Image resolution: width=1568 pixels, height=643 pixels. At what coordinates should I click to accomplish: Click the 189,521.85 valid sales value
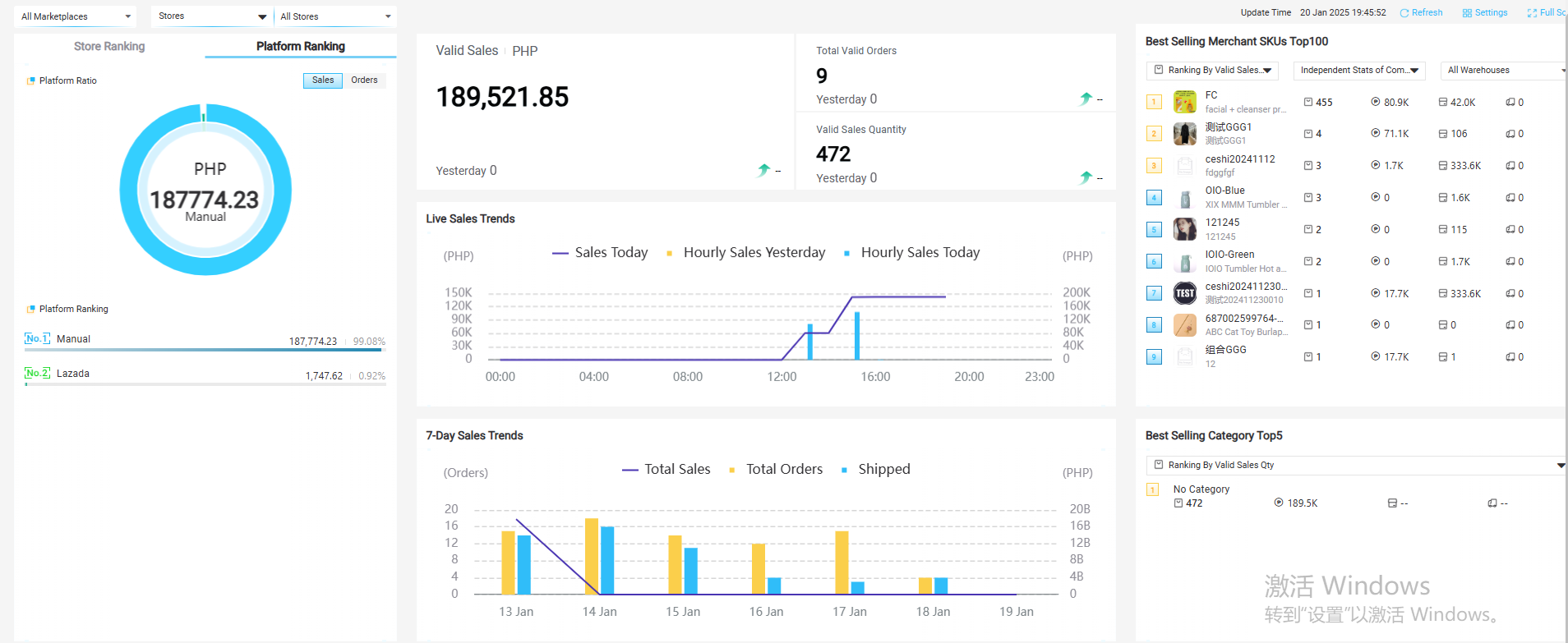[x=502, y=97]
